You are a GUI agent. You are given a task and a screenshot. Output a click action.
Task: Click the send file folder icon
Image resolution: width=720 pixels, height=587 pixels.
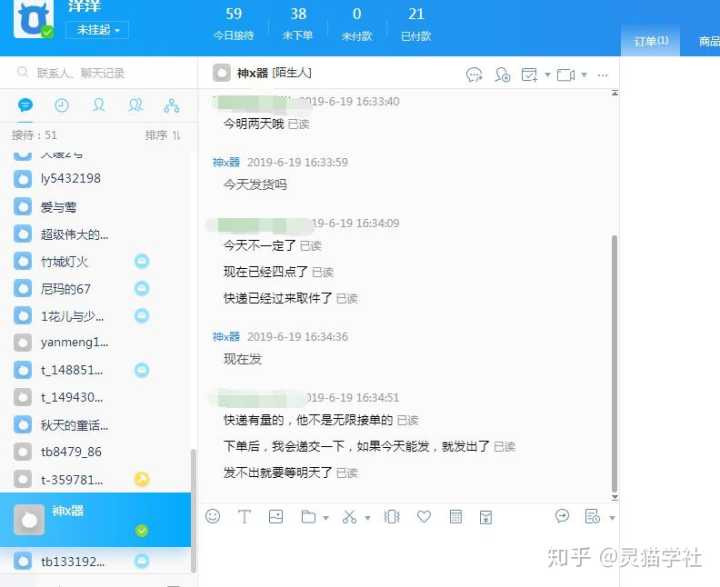(x=308, y=517)
